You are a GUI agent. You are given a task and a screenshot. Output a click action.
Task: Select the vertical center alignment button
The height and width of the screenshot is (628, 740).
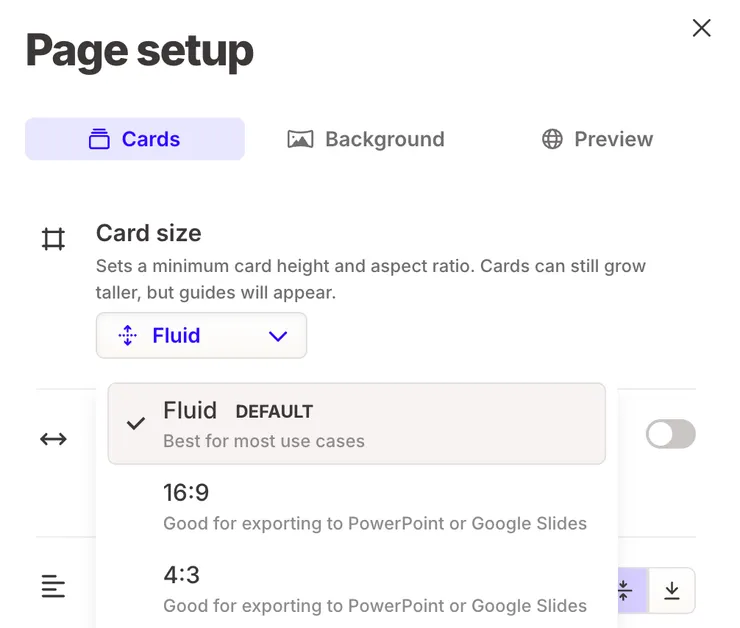tap(627, 590)
